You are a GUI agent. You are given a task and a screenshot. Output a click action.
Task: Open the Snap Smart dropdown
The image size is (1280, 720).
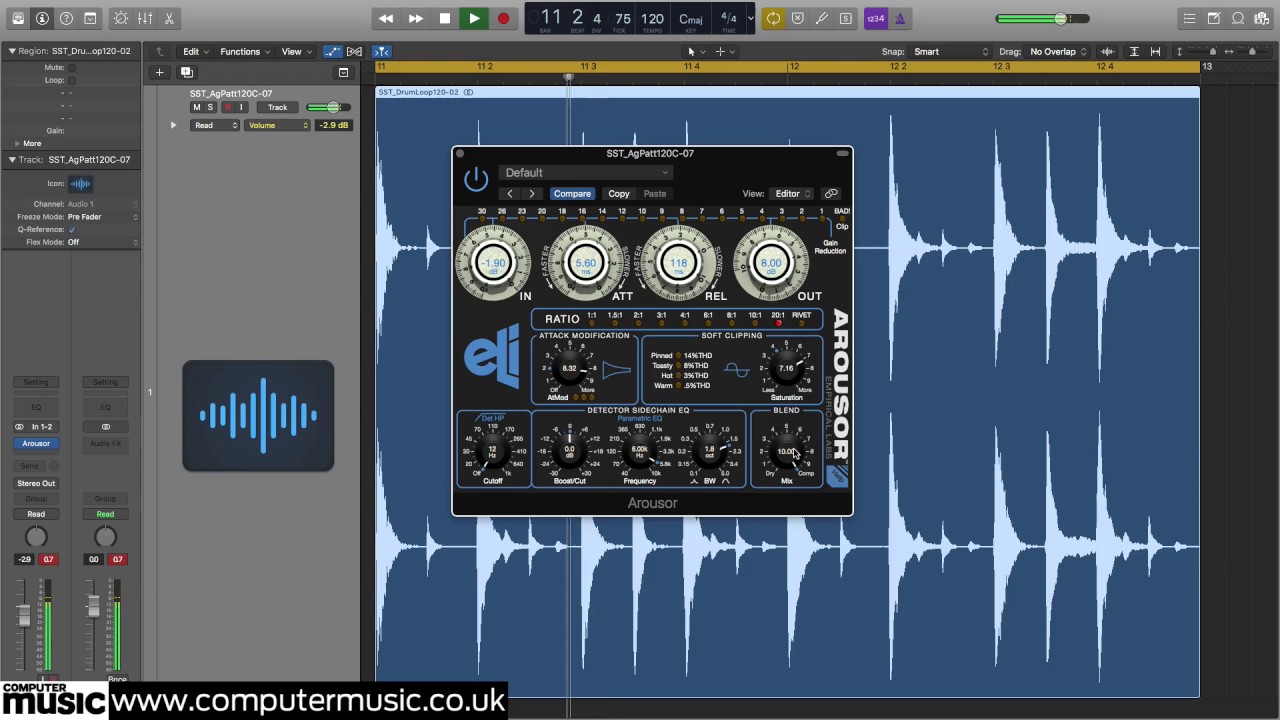click(951, 51)
